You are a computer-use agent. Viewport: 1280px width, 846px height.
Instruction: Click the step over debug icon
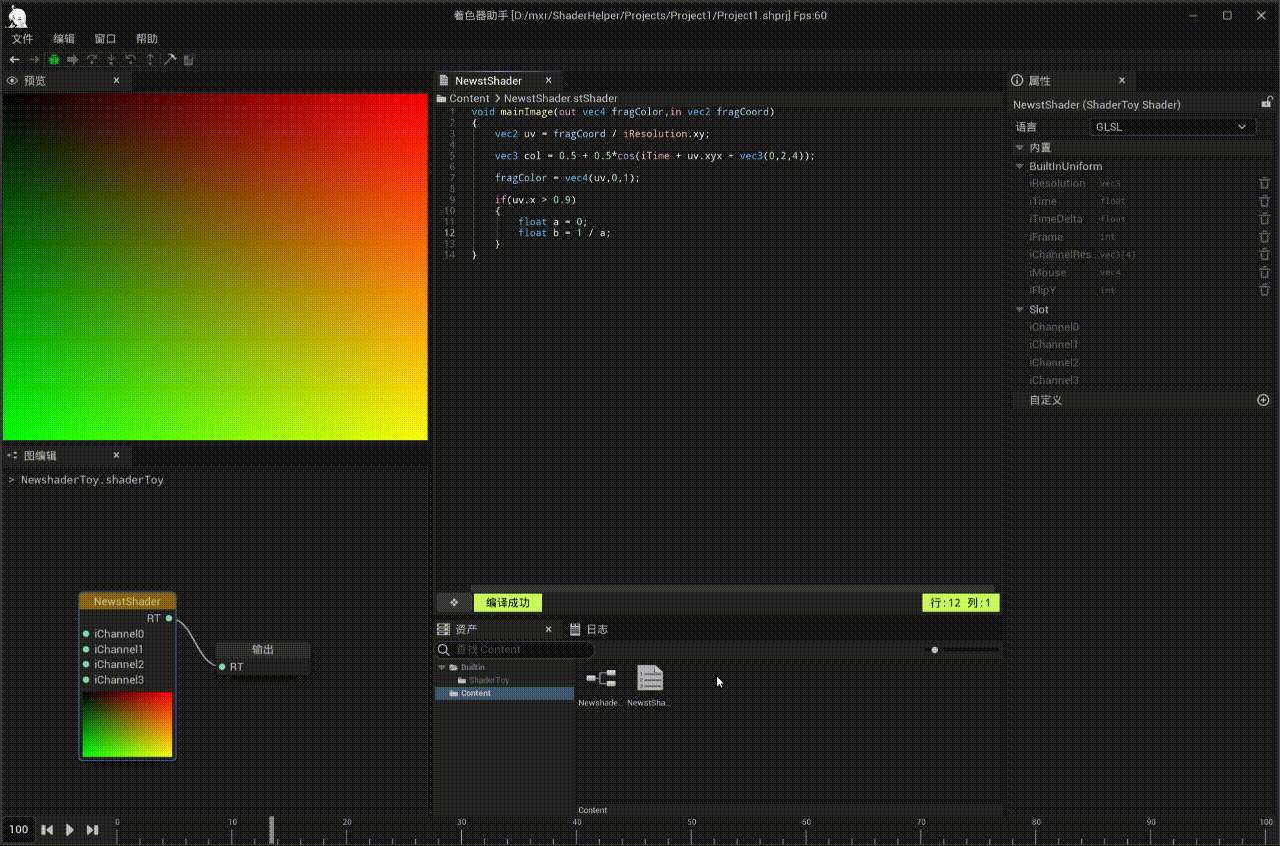click(92, 60)
